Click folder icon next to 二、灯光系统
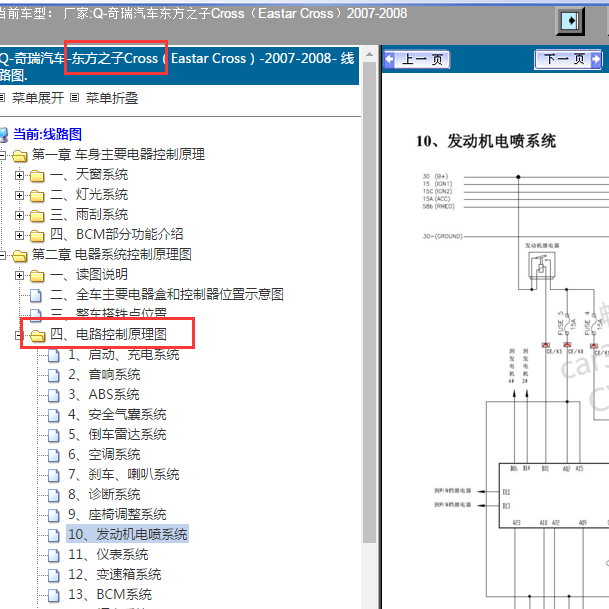 [37, 195]
